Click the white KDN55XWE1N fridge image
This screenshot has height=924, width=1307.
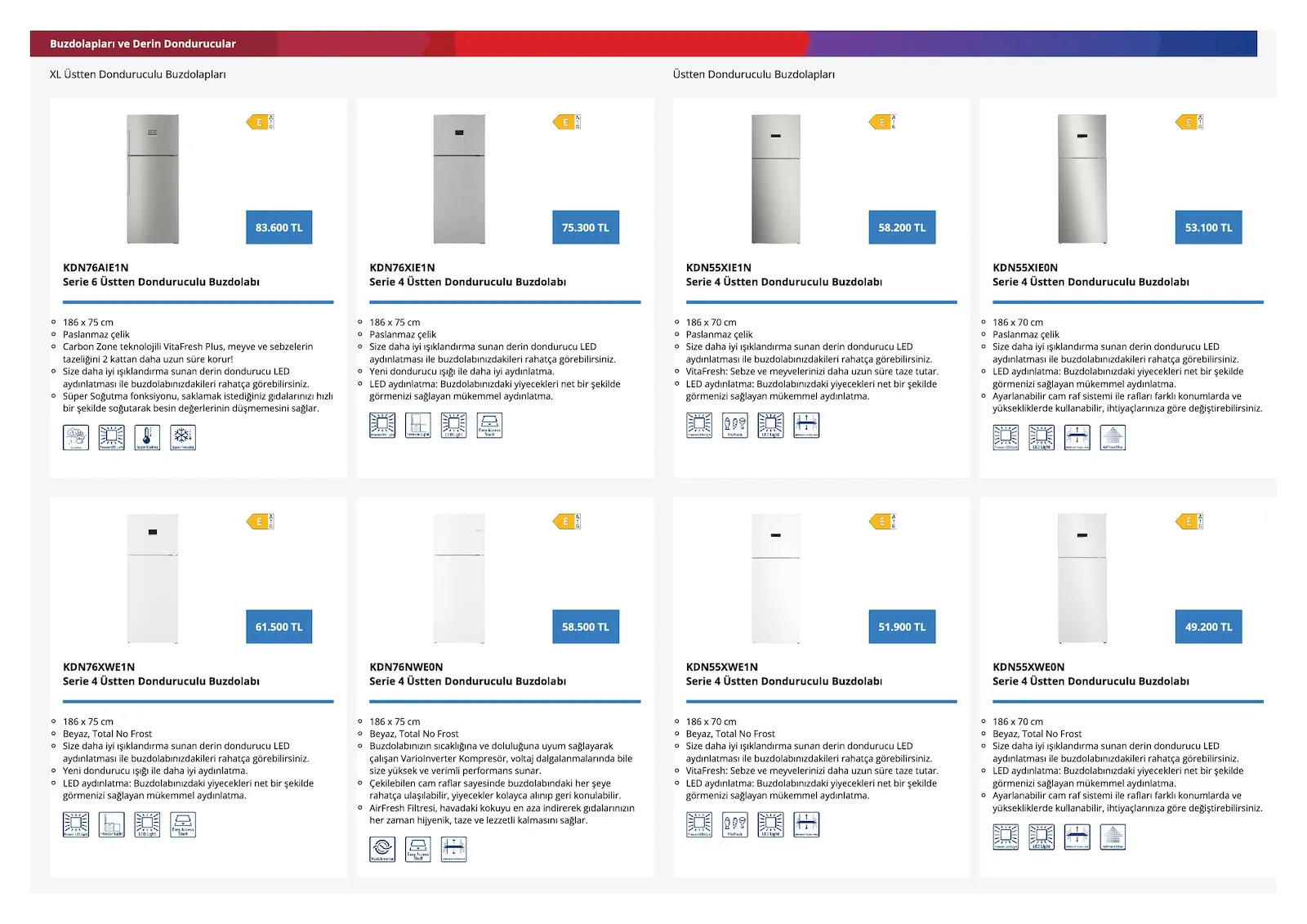776,578
